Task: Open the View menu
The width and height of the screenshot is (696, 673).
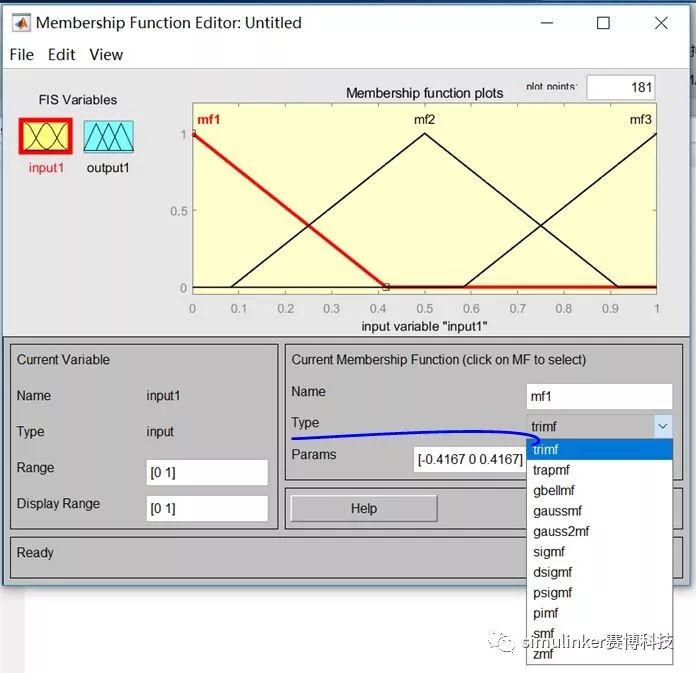Action: [106, 55]
